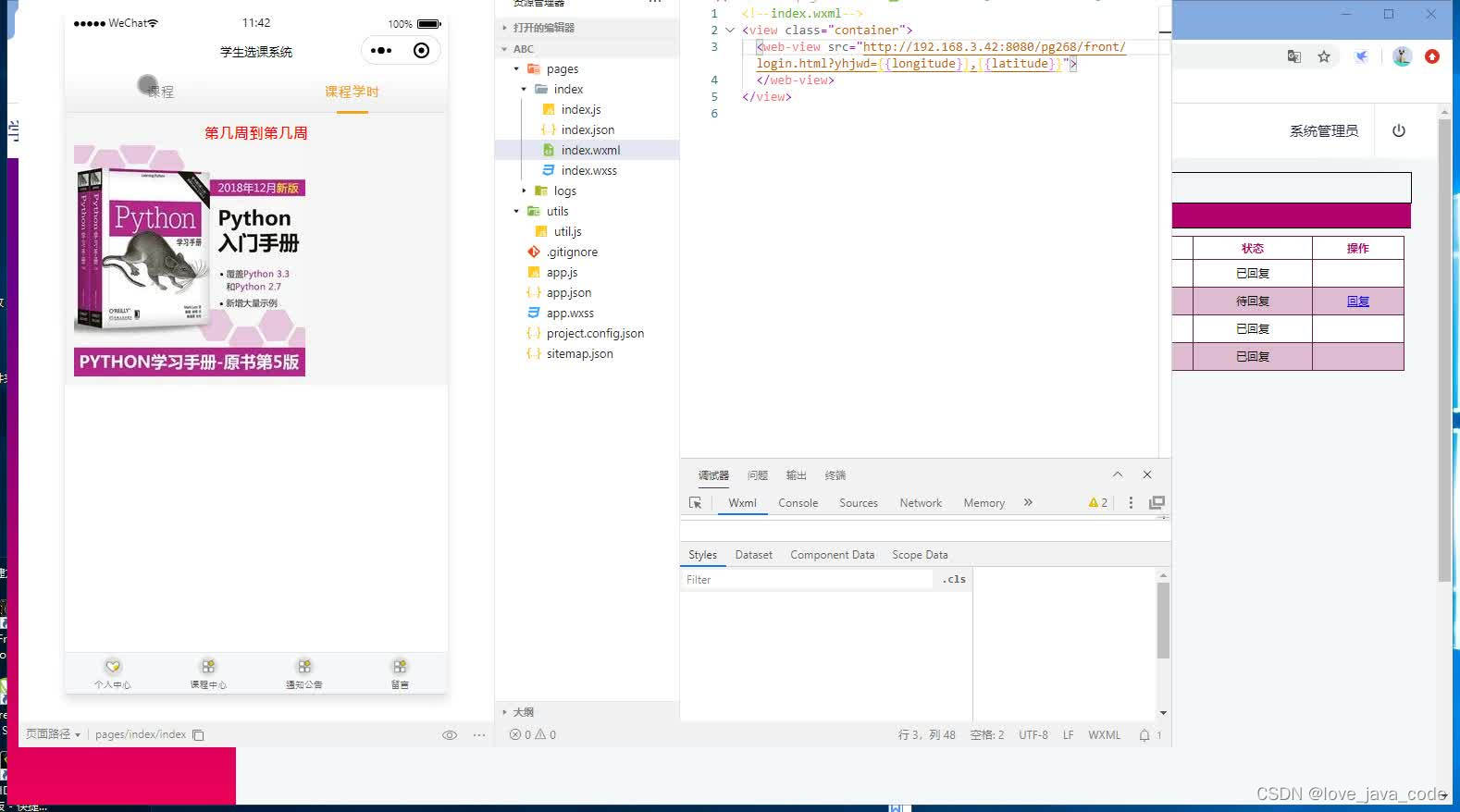Click the Filter styles input field
The image size is (1460, 812).
tap(809, 580)
